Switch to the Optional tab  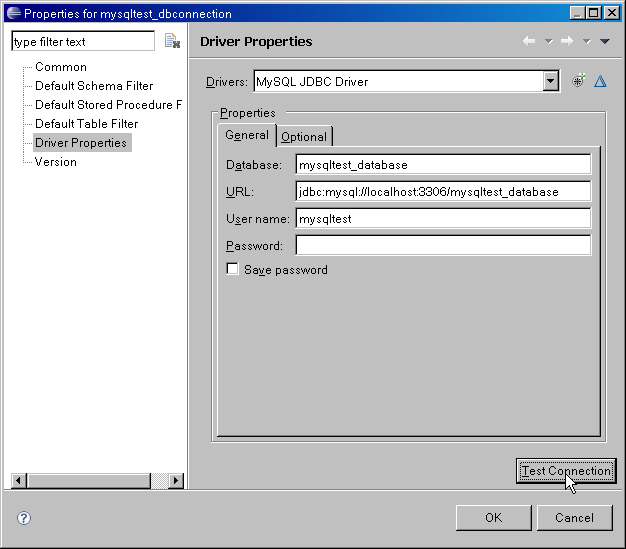[x=304, y=136]
